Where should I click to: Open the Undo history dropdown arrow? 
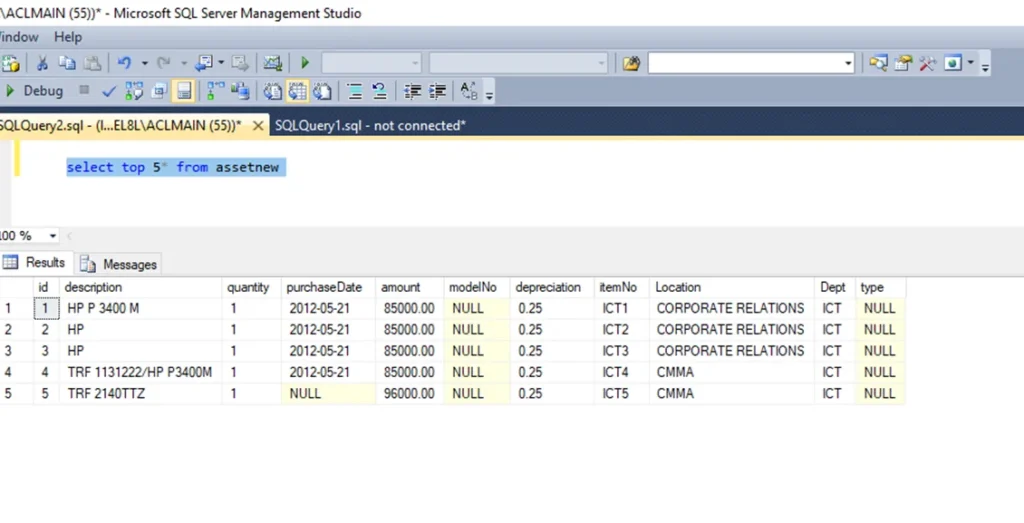click(x=144, y=63)
